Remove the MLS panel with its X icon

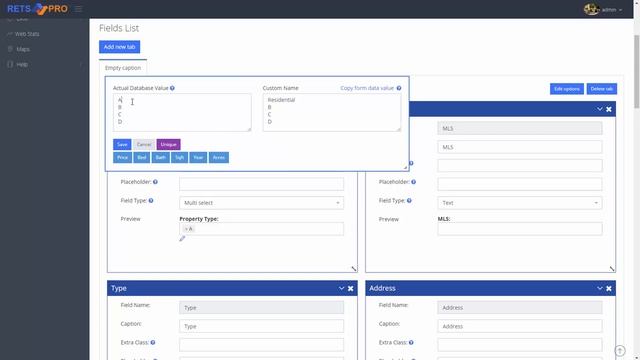click(609, 109)
